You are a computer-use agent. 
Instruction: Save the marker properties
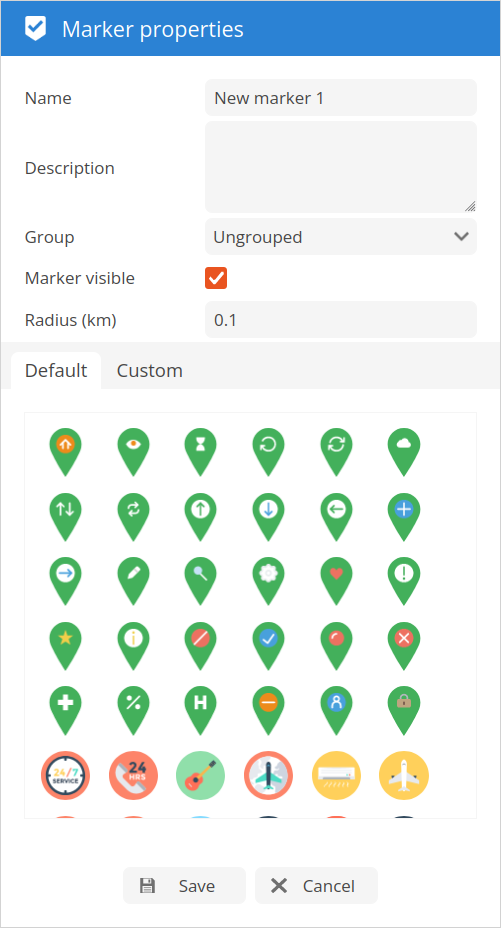coord(184,885)
